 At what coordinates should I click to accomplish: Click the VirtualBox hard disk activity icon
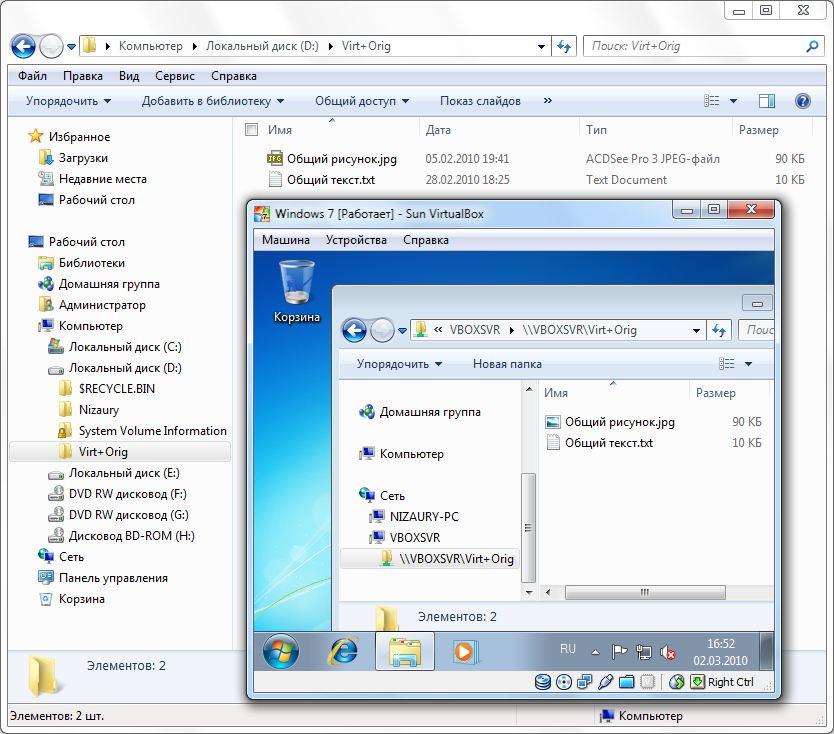pyautogui.click(x=543, y=682)
